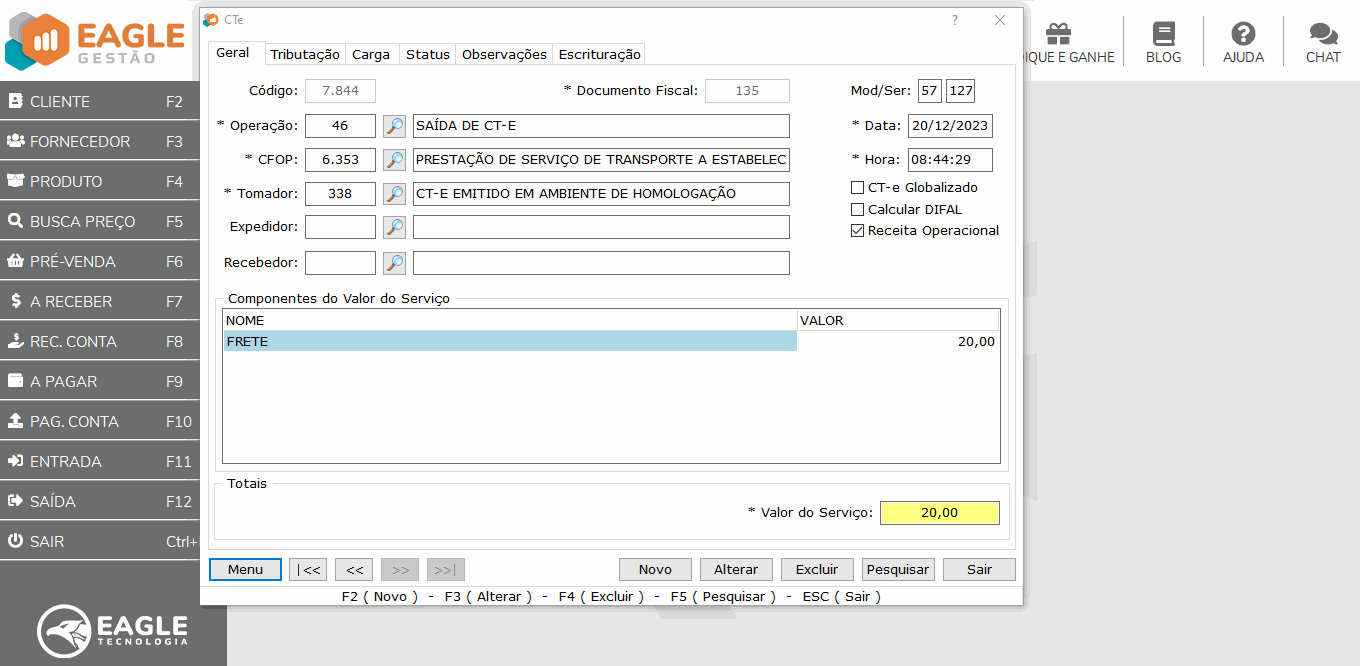
Task: Switch to the Status tab
Action: [427, 54]
